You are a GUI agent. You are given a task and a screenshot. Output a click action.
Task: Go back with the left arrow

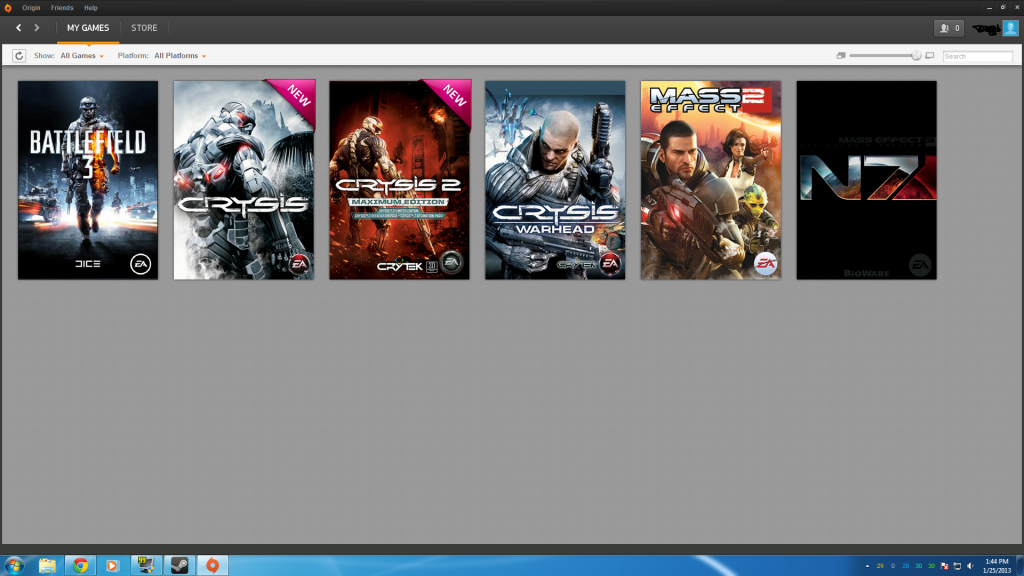pyautogui.click(x=18, y=28)
